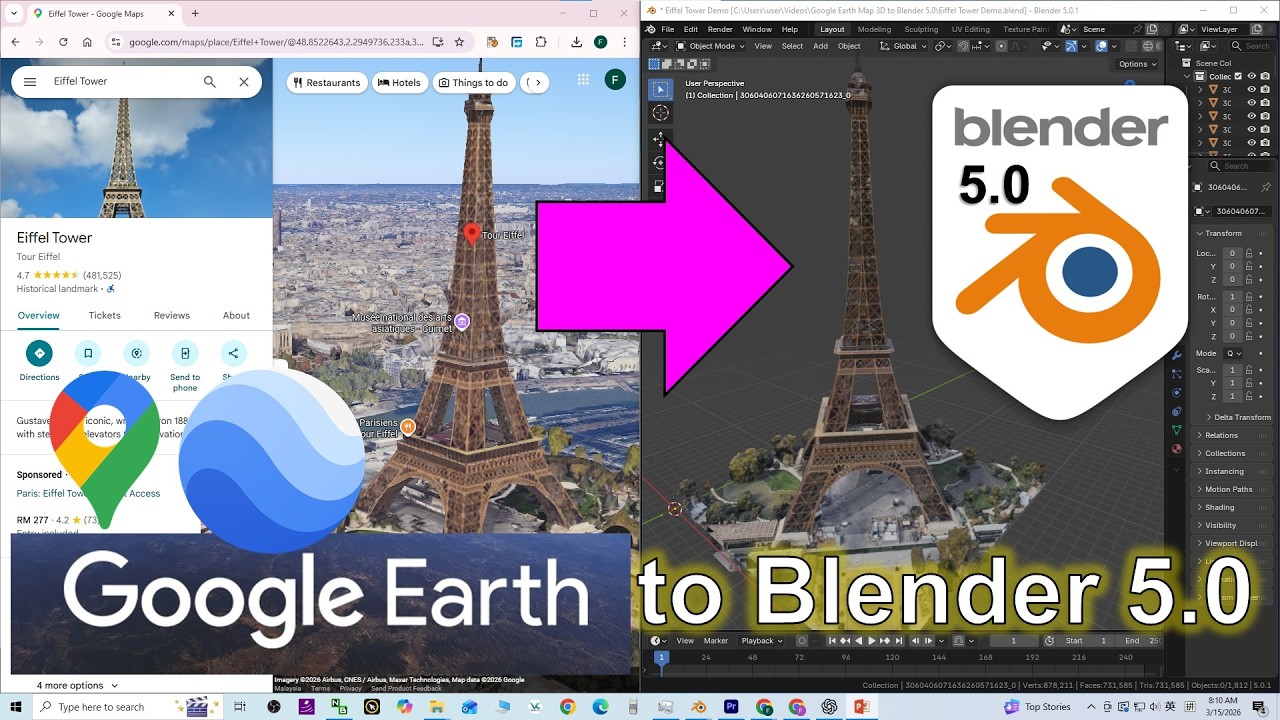This screenshot has width=1280, height=720.
Task: Open the Eiffel Tower photo in the sidebar
Action: click(x=136, y=158)
